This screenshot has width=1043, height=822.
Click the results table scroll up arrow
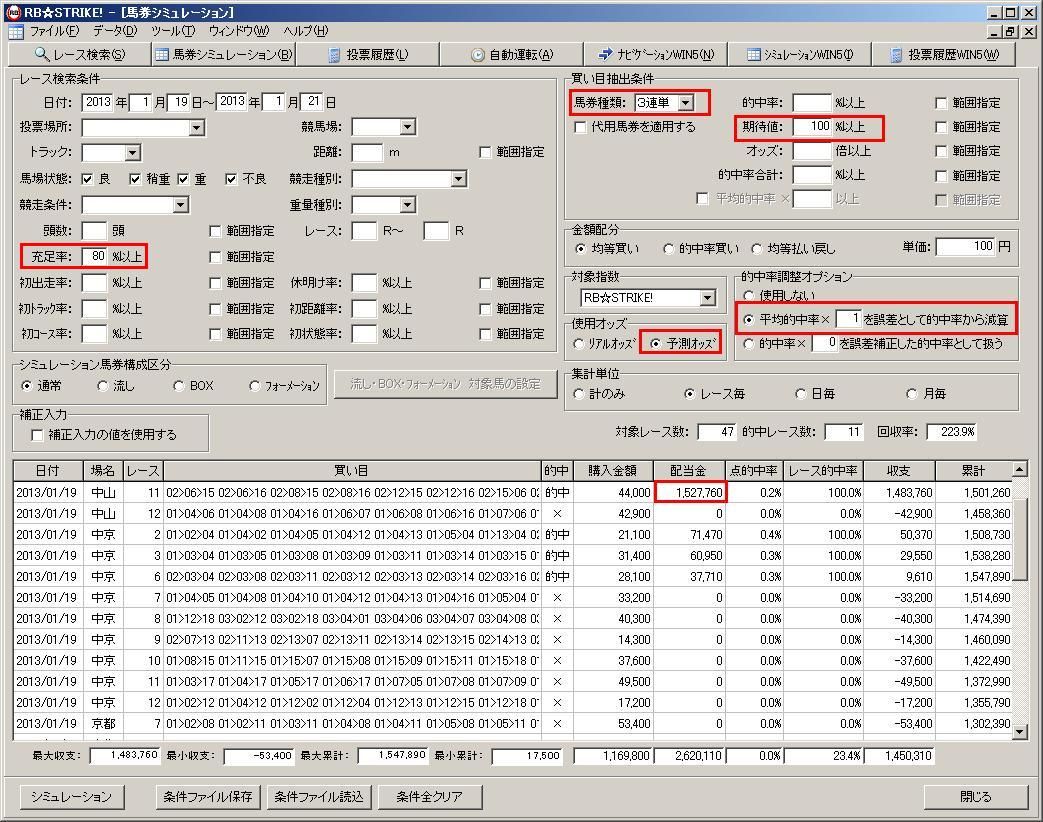point(1020,470)
